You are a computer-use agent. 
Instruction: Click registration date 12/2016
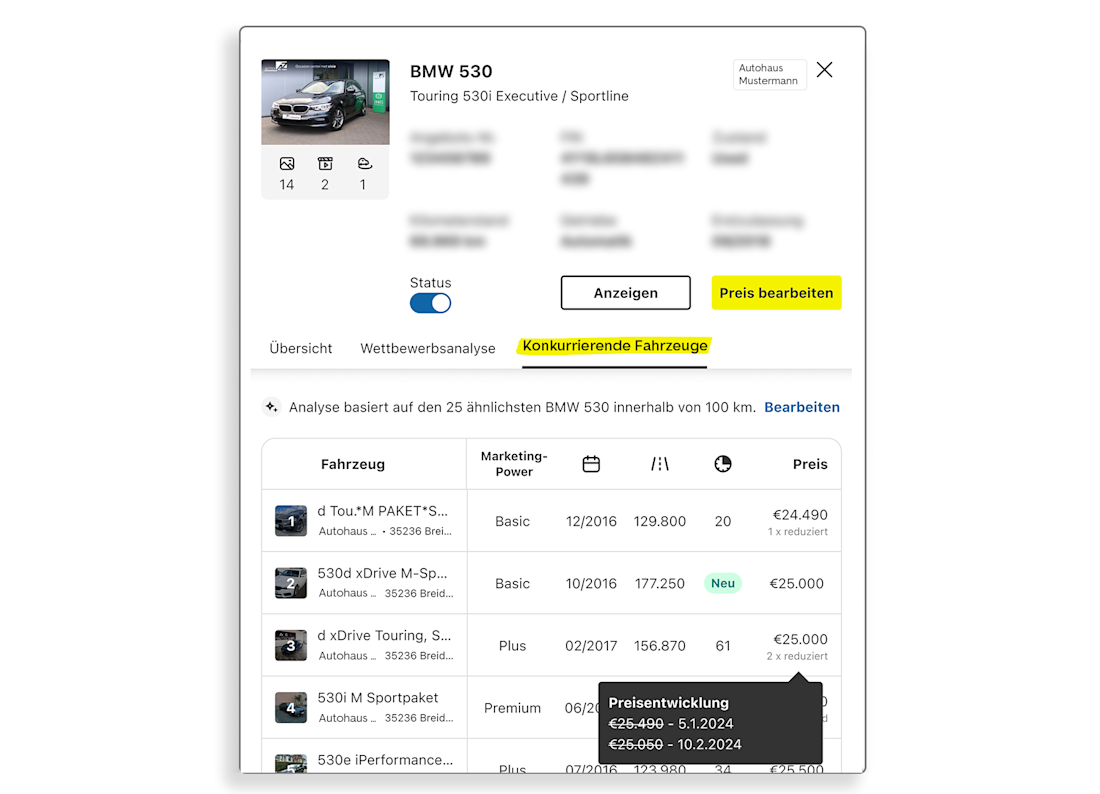click(591, 521)
